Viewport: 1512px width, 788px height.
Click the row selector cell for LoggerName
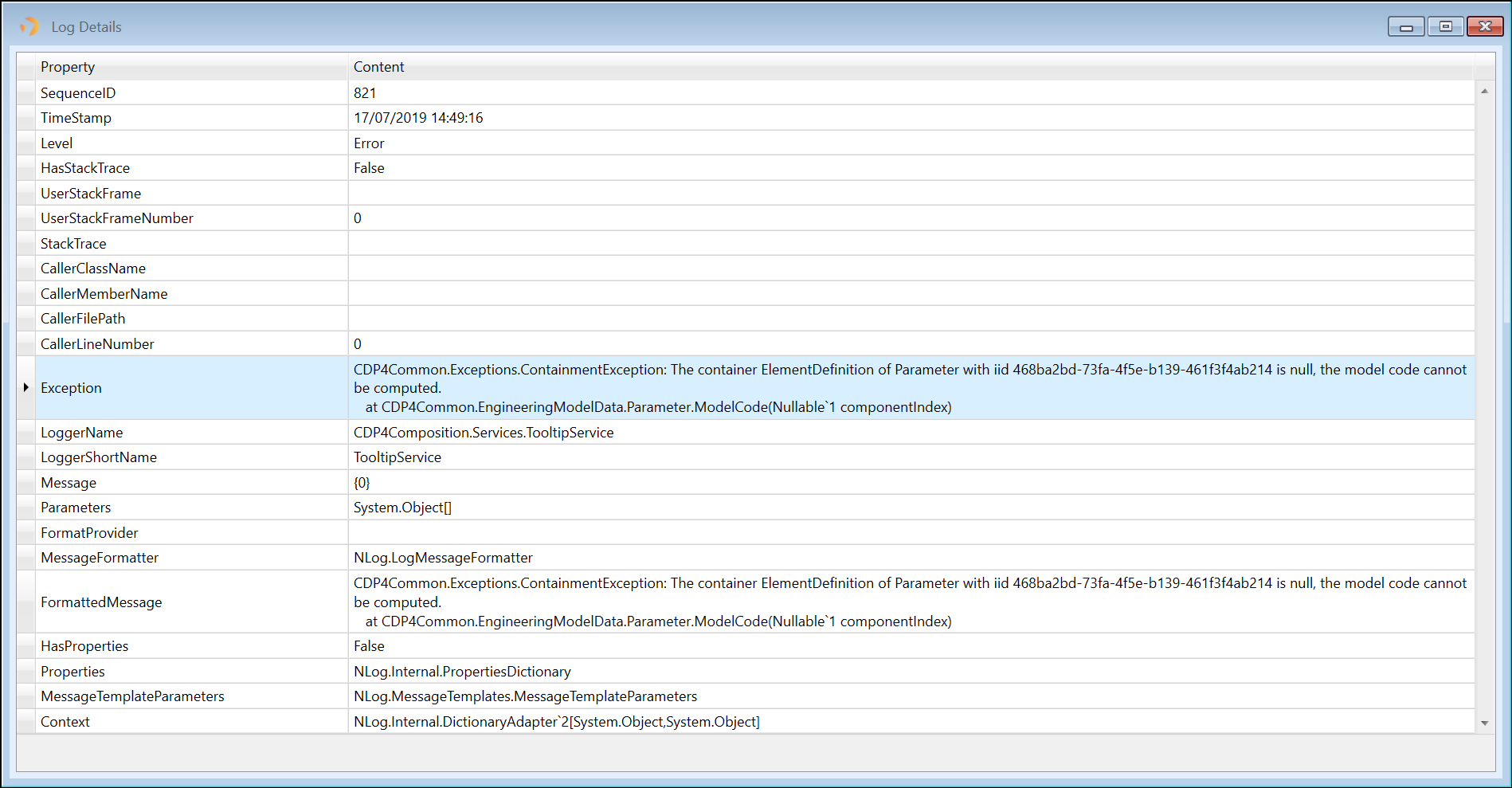[x=25, y=432]
